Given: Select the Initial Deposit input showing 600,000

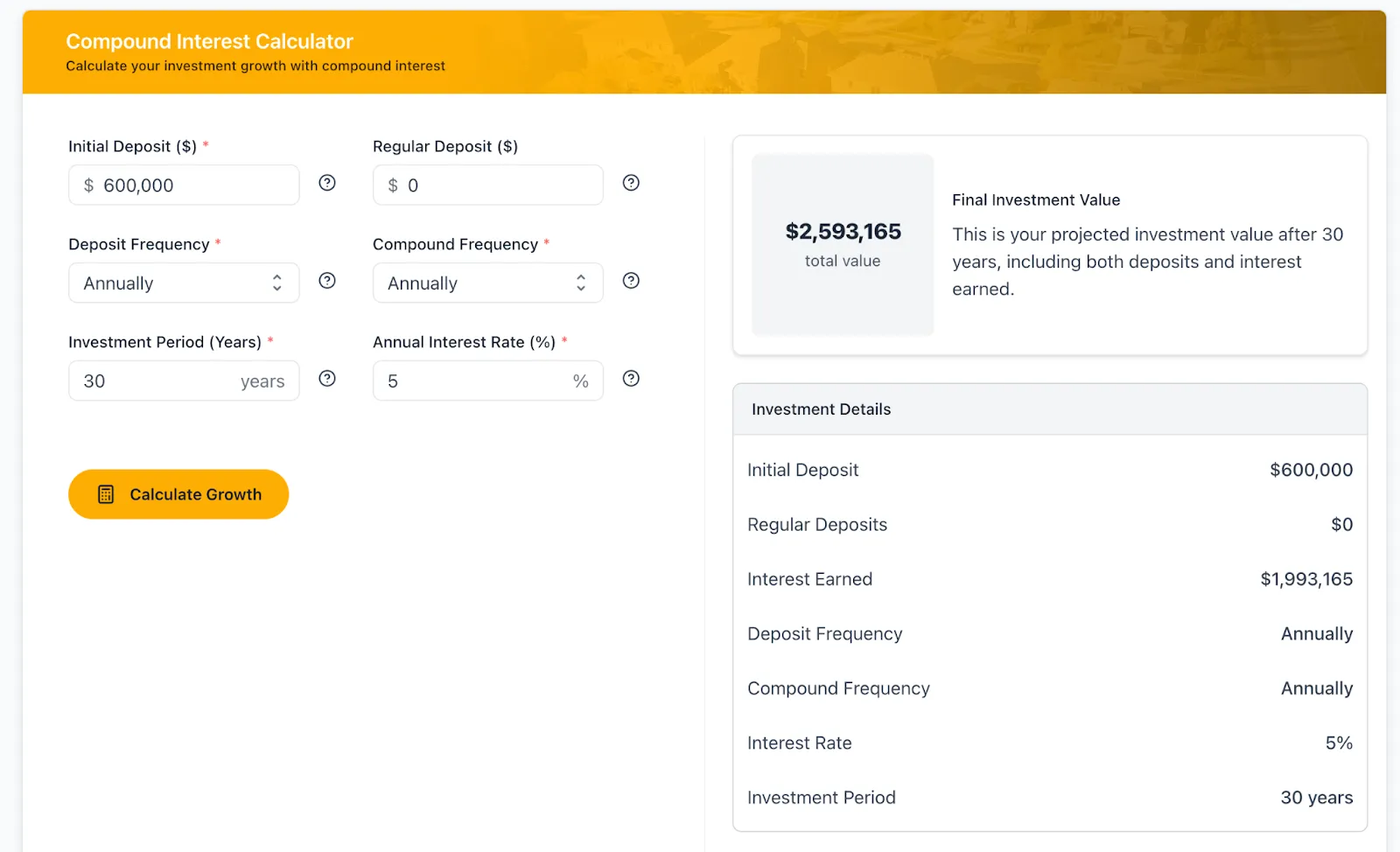Looking at the screenshot, I should (182, 185).
